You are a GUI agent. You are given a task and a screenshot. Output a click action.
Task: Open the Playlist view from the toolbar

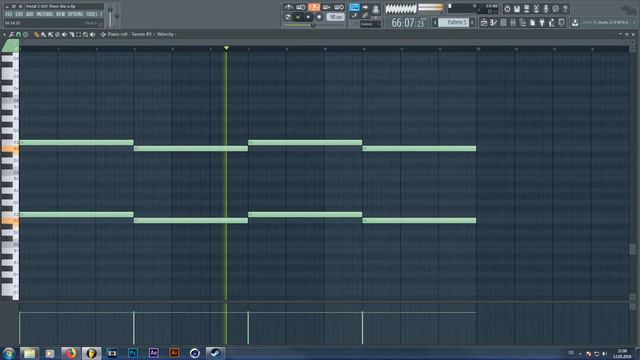(484, 22)
